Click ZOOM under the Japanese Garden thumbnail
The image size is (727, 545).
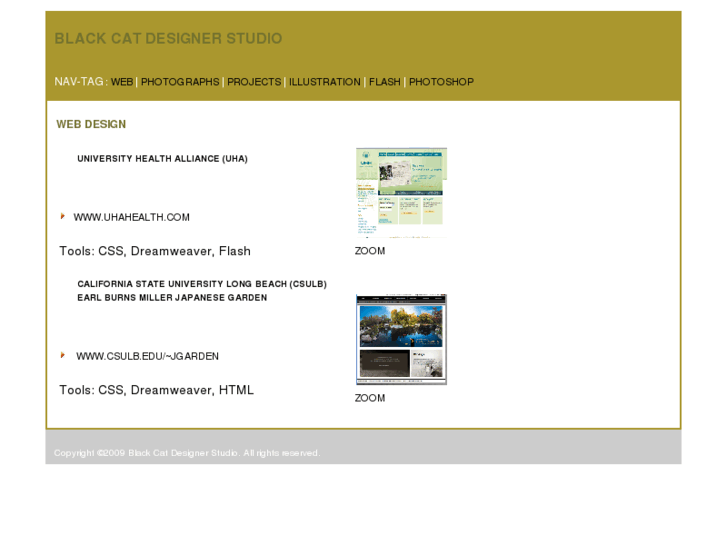pyautogui.click(x=370, y=398)
